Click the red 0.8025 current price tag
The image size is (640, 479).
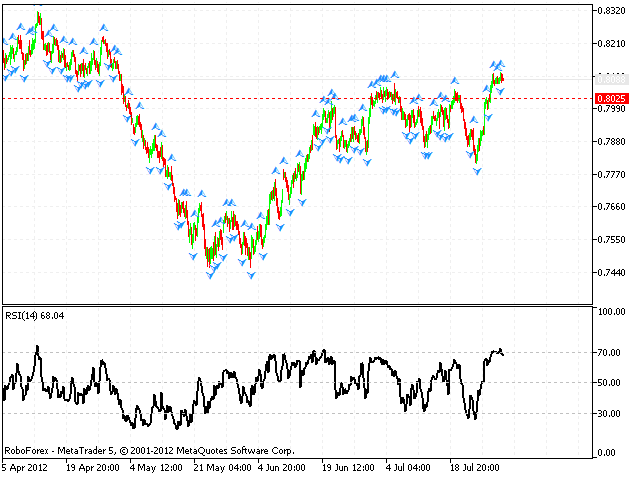611,98
